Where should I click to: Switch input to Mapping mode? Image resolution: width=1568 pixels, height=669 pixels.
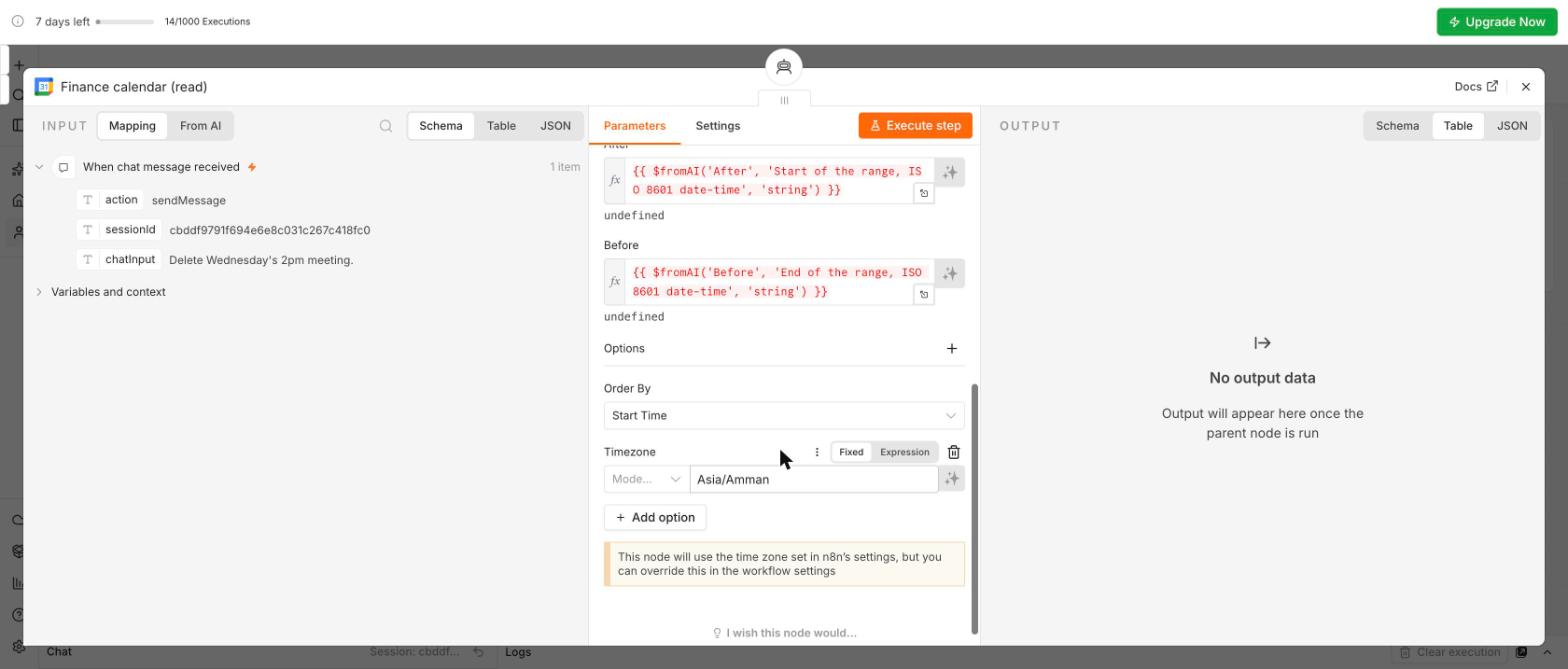pos(132,126)
